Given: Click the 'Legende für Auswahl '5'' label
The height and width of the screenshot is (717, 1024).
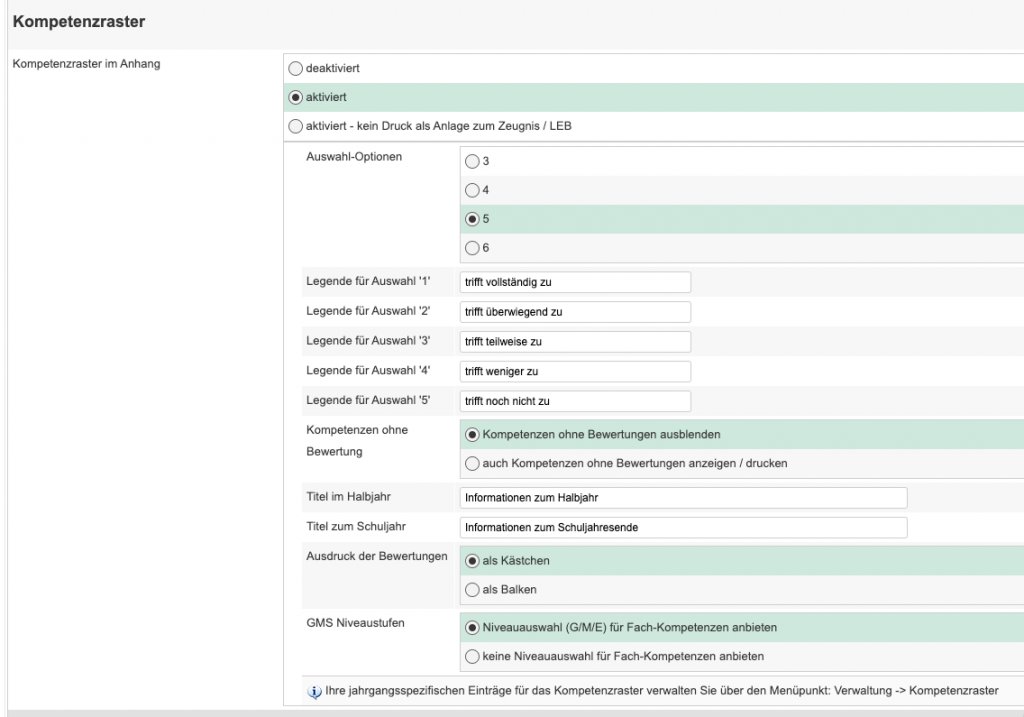Looking at the screenshot, I should tap(368, 400).
